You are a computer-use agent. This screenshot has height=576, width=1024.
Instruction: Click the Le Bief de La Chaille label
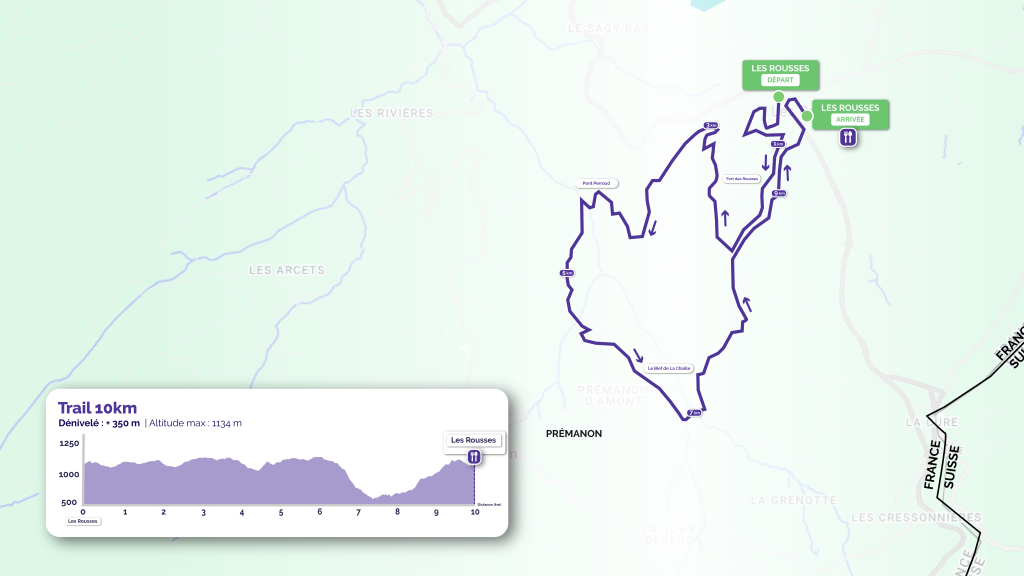coord(668,368)
